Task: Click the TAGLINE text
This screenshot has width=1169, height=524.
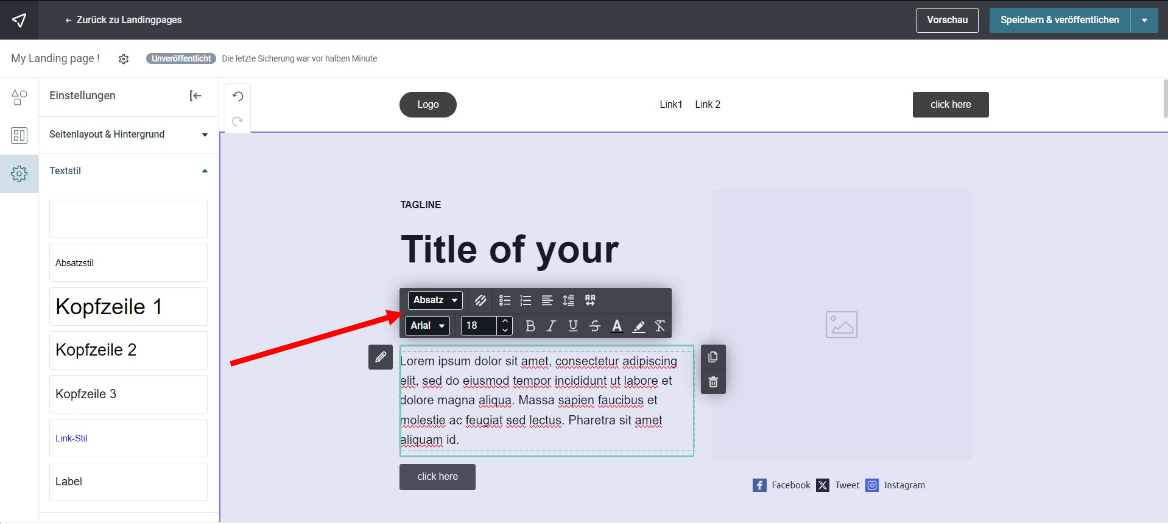Action: (420, 205)
